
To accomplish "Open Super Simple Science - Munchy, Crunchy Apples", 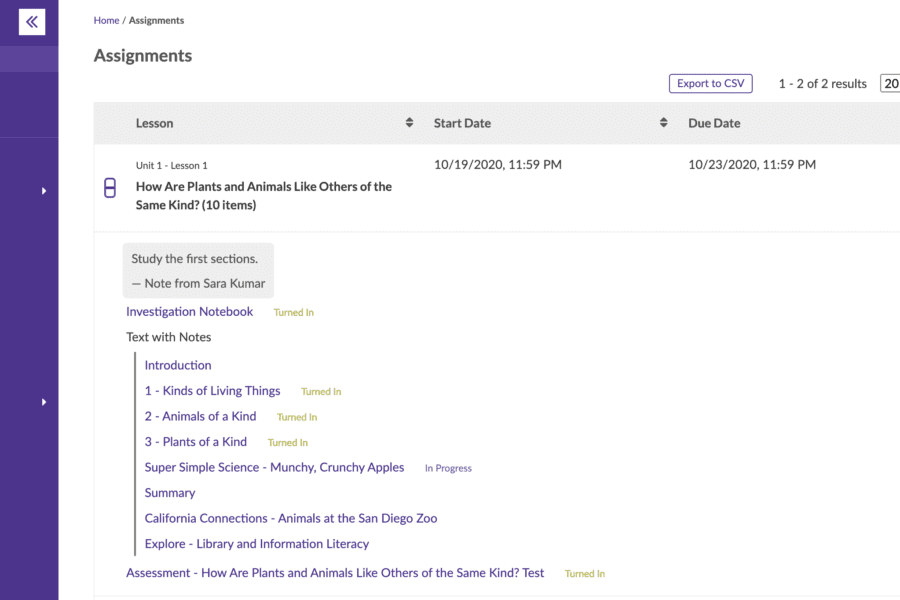I will click(x=274, y=467).
